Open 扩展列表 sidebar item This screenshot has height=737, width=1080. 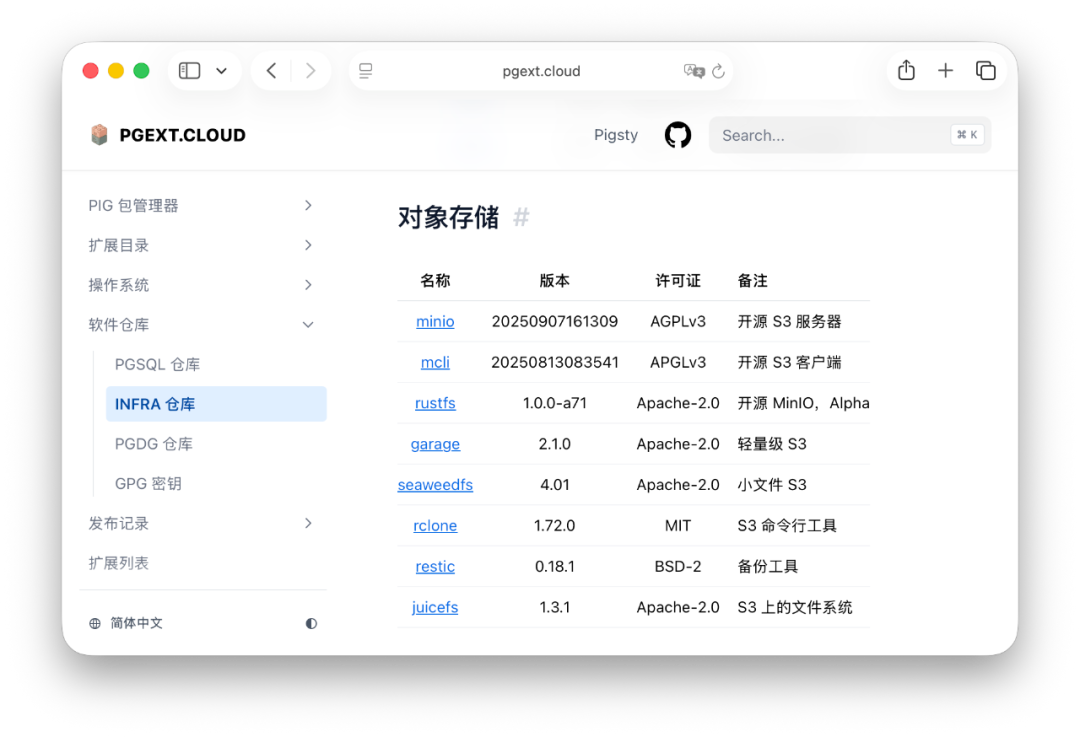(118, 563)
